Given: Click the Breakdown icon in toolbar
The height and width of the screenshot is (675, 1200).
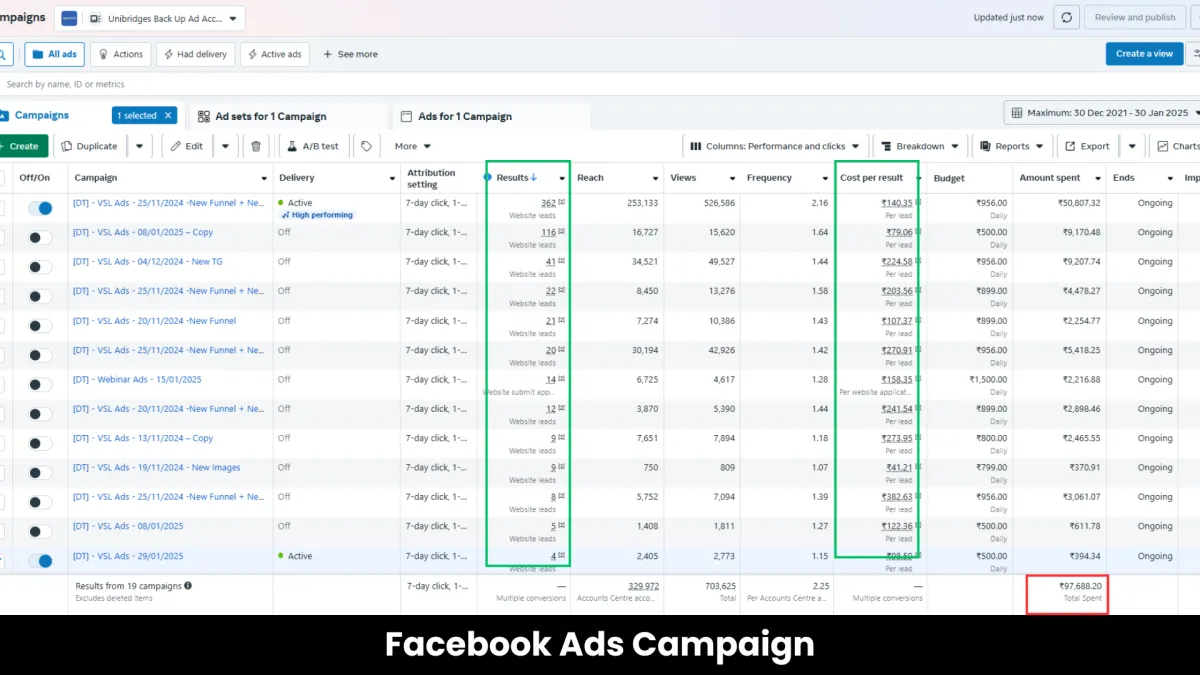Looking at the screenshot, I should pyautogui.click(x=886, y=146).
